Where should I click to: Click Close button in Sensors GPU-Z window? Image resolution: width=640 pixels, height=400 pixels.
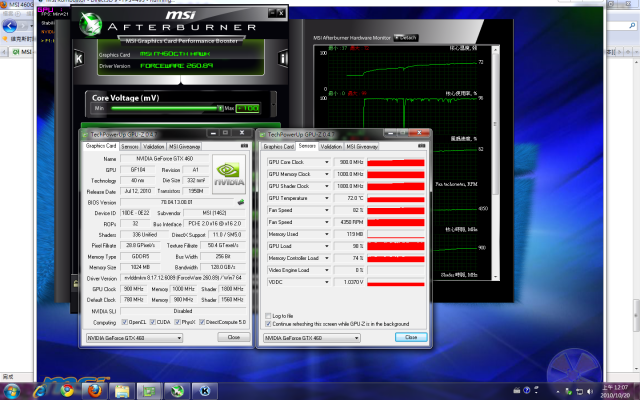click(411, 337)
